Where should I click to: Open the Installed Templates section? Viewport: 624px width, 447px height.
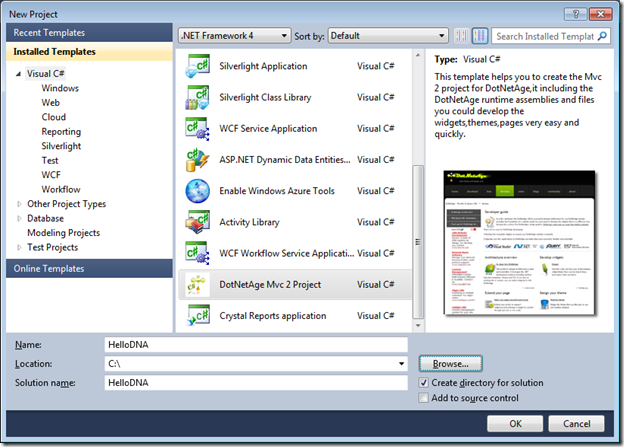(x=90, y=52)
